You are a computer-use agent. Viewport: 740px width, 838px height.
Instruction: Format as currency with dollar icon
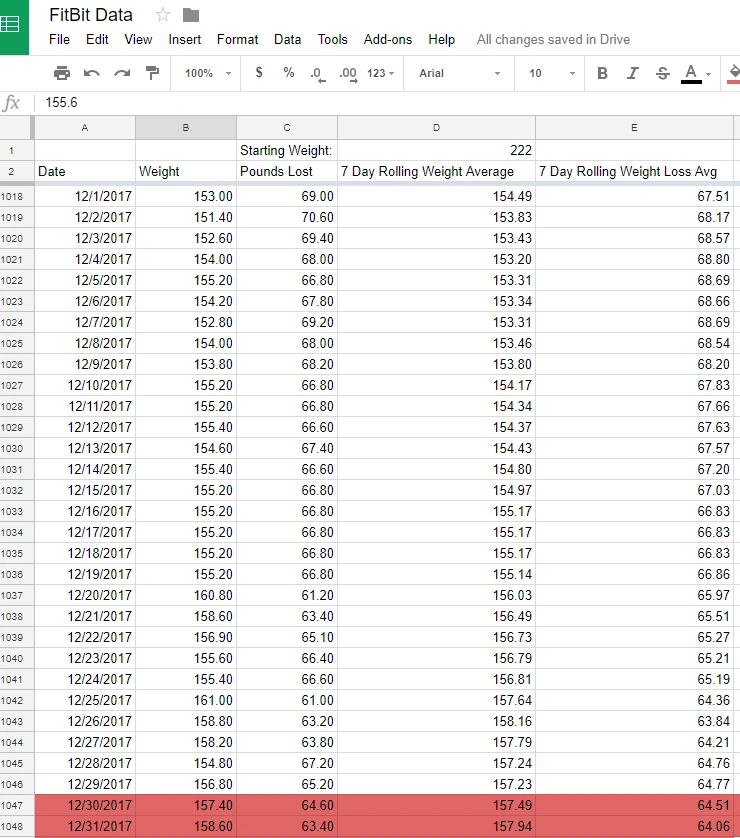[259, 73]
